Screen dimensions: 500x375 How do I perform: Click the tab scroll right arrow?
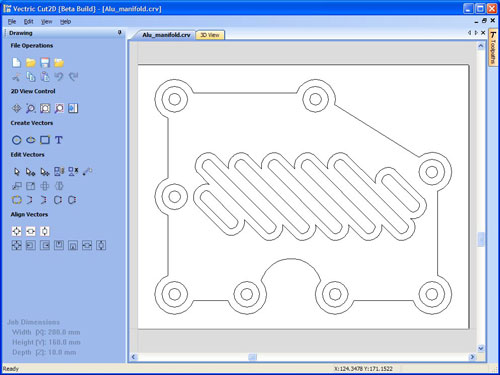tap(476, 33)
